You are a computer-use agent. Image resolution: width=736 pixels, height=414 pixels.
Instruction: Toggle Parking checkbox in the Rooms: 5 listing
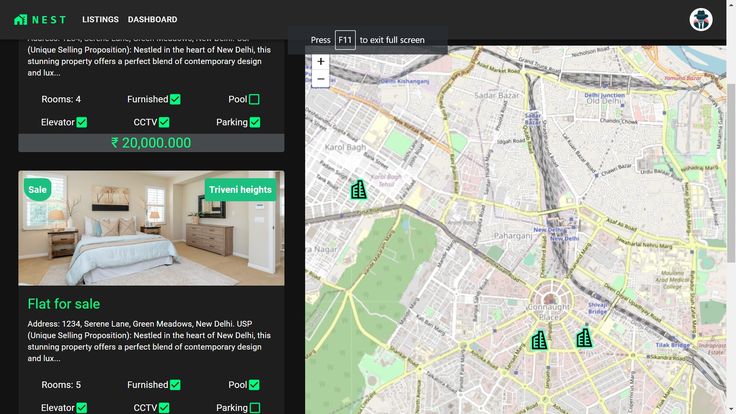pos(254,408)
